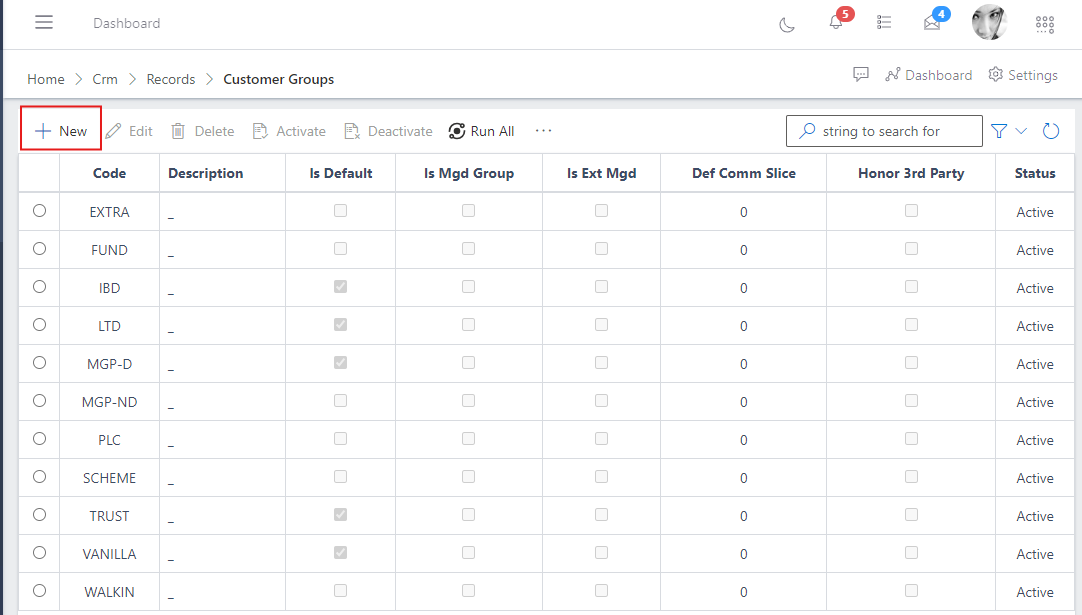Click Run All in toolbar
Image resolution: width=1082 pixels, height=615 pixels.
coord(481,131)
